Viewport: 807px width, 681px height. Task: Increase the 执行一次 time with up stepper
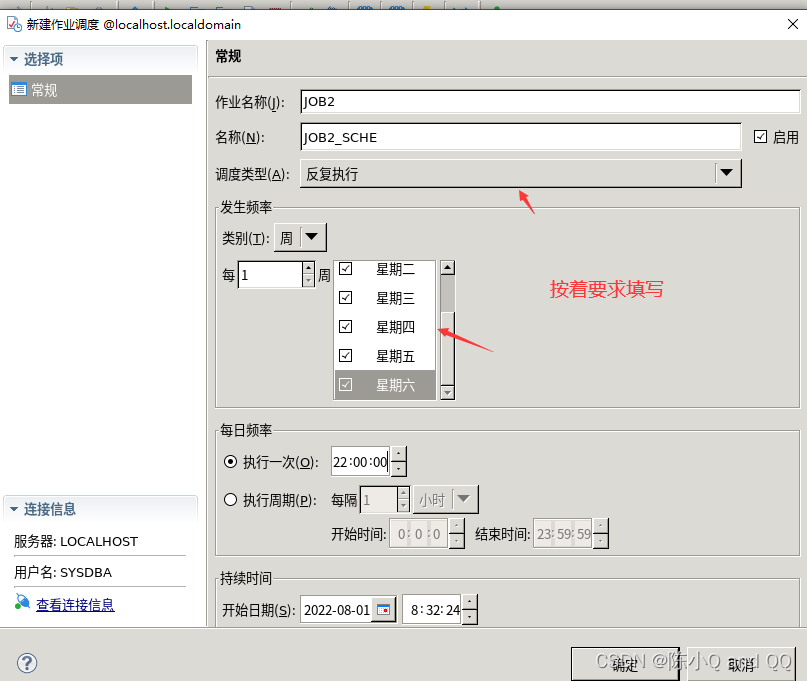[x=398, y=455]
